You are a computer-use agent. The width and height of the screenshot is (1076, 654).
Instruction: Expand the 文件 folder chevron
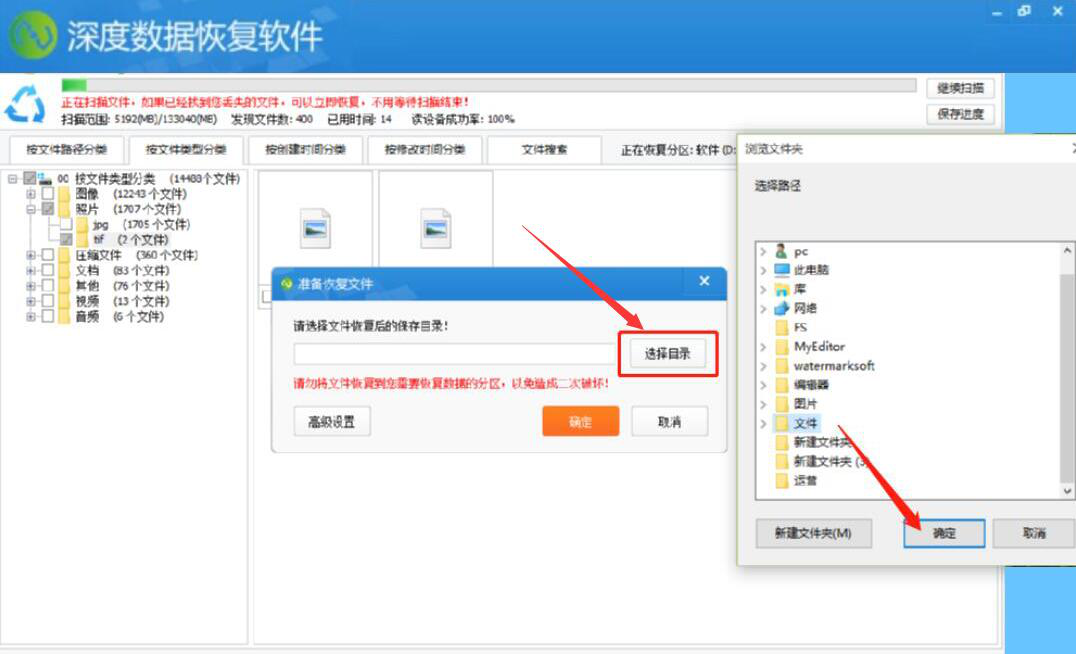pyautogui.click(x=763, y=423)
